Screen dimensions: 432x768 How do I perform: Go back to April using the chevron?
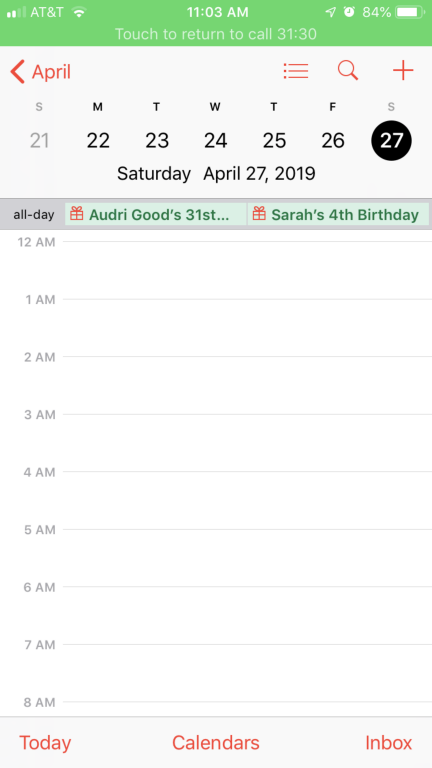[17, 72]
